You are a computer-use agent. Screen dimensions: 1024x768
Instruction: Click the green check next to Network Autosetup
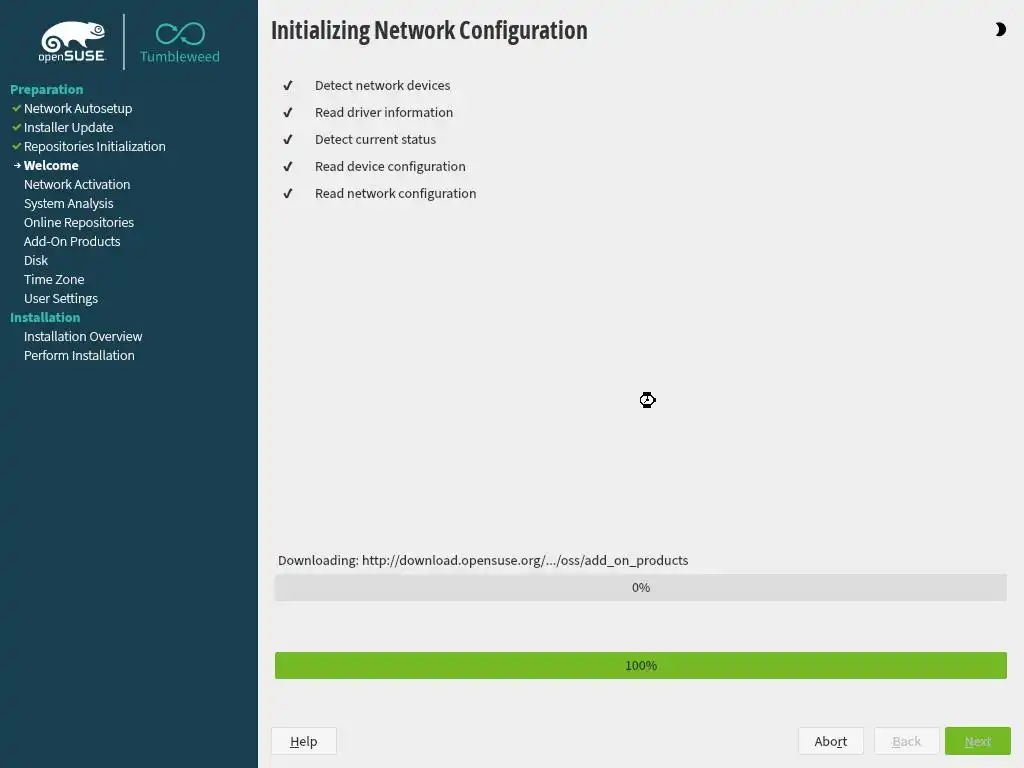16,108
